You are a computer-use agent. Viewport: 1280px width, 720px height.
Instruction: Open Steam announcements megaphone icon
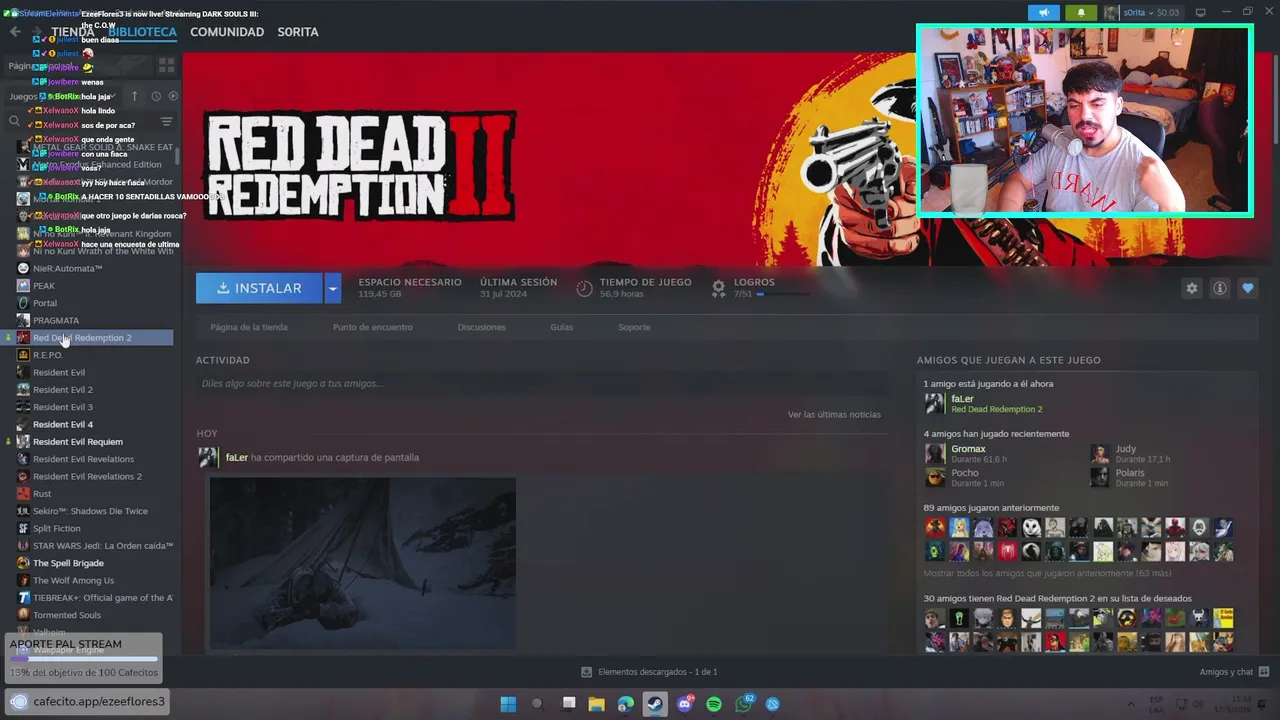[1043, 13]
